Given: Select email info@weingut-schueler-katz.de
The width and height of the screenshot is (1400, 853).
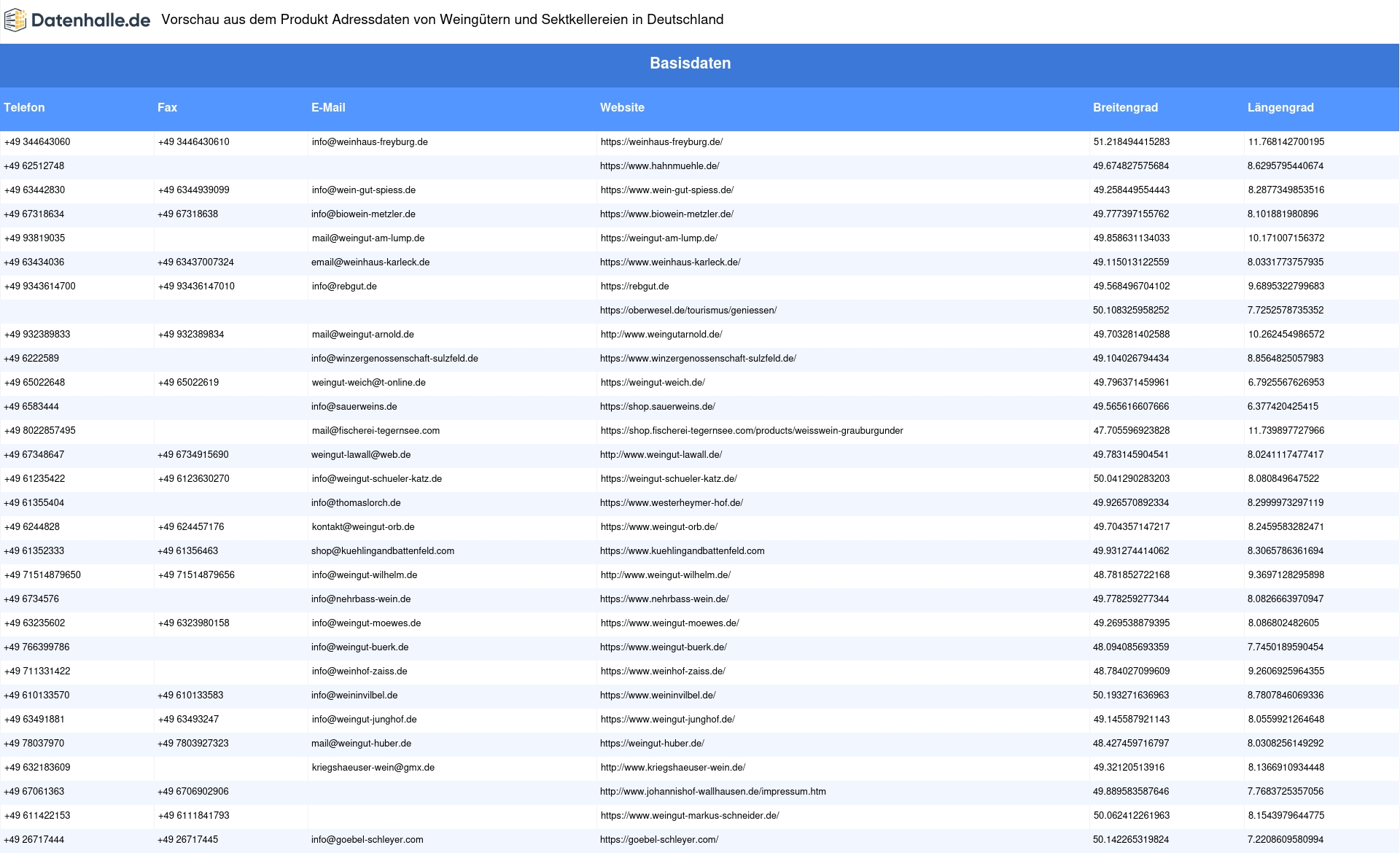Looking at the screenshot, I should (376, 479).
